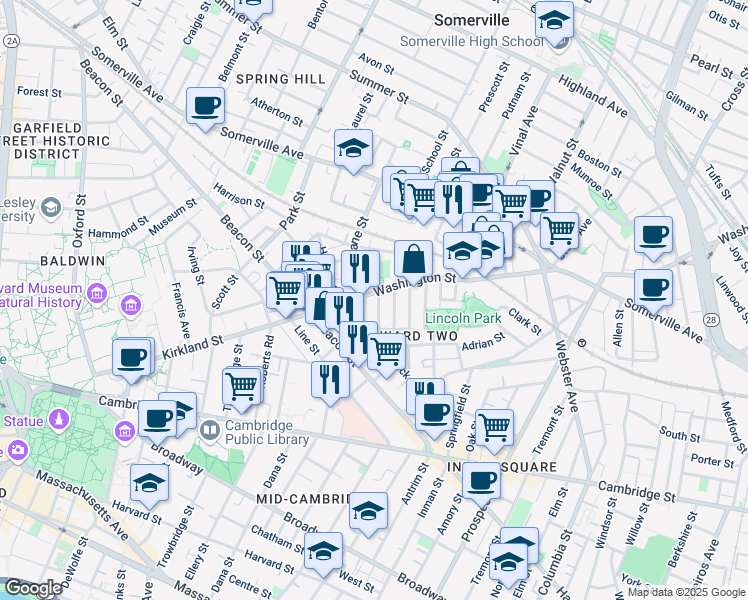Click the coffee cup marker near Springfield St

click(434, 414)
